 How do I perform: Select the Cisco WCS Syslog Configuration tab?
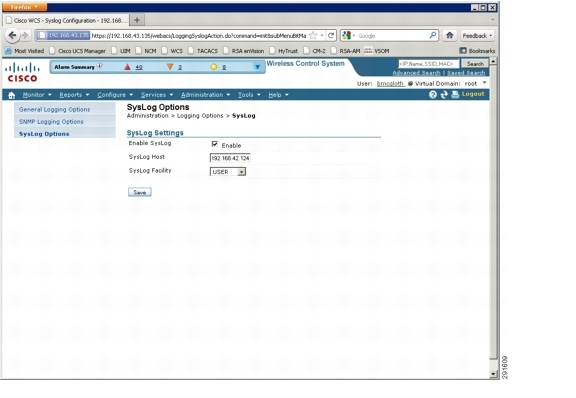pyautogui.click(x=66, y=20)
